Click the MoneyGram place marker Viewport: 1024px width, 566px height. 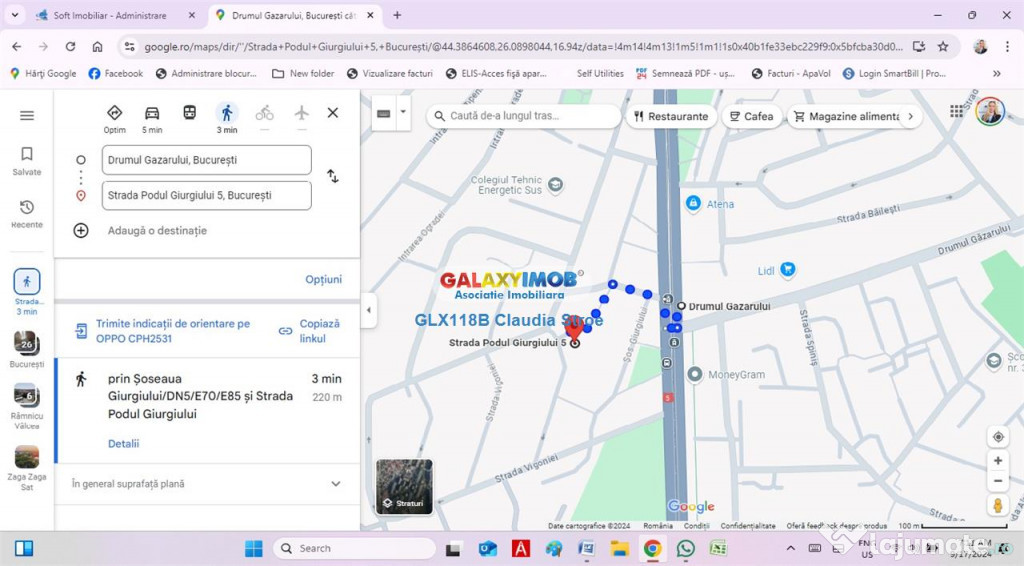[695, 375]
